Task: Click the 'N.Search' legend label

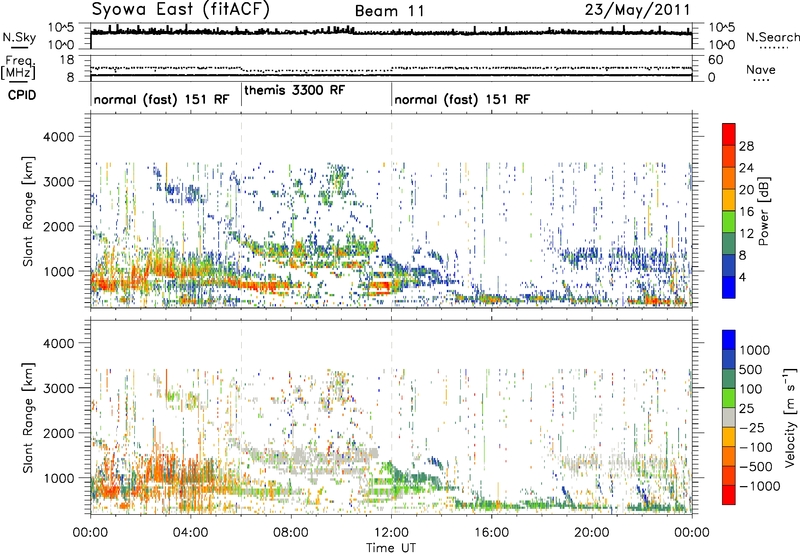Action: point(772,37)
